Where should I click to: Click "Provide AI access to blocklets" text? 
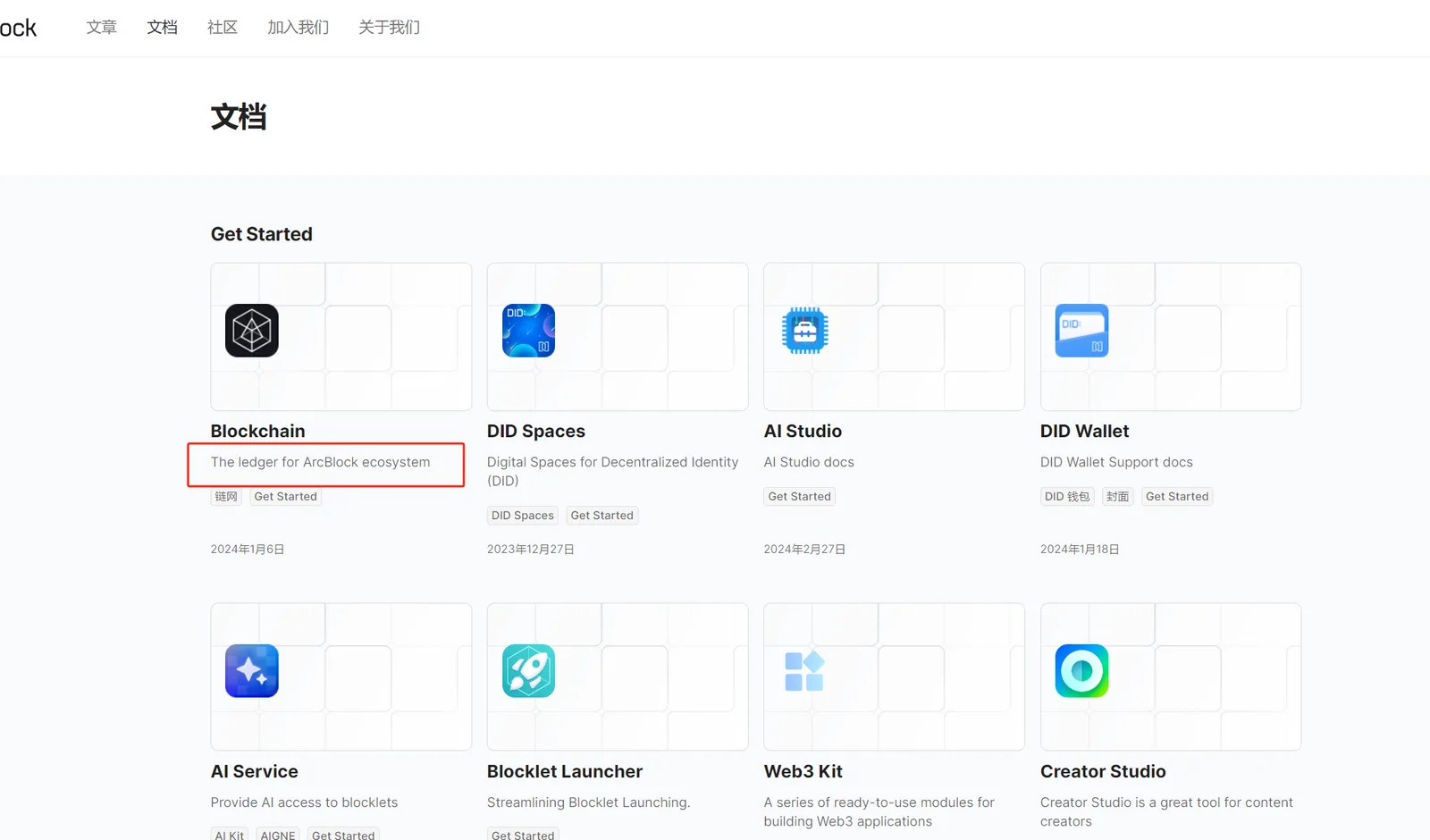[x=305, y=802]
